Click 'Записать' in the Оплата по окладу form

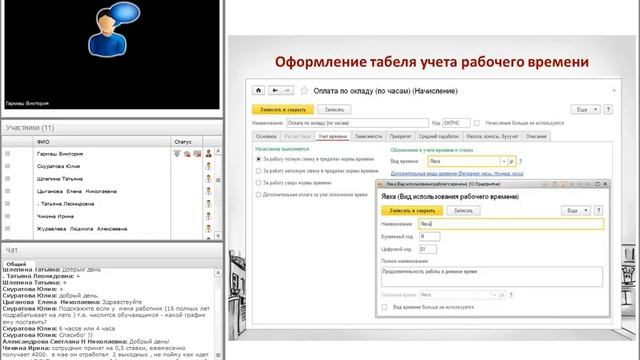click(x=334, y=109)
